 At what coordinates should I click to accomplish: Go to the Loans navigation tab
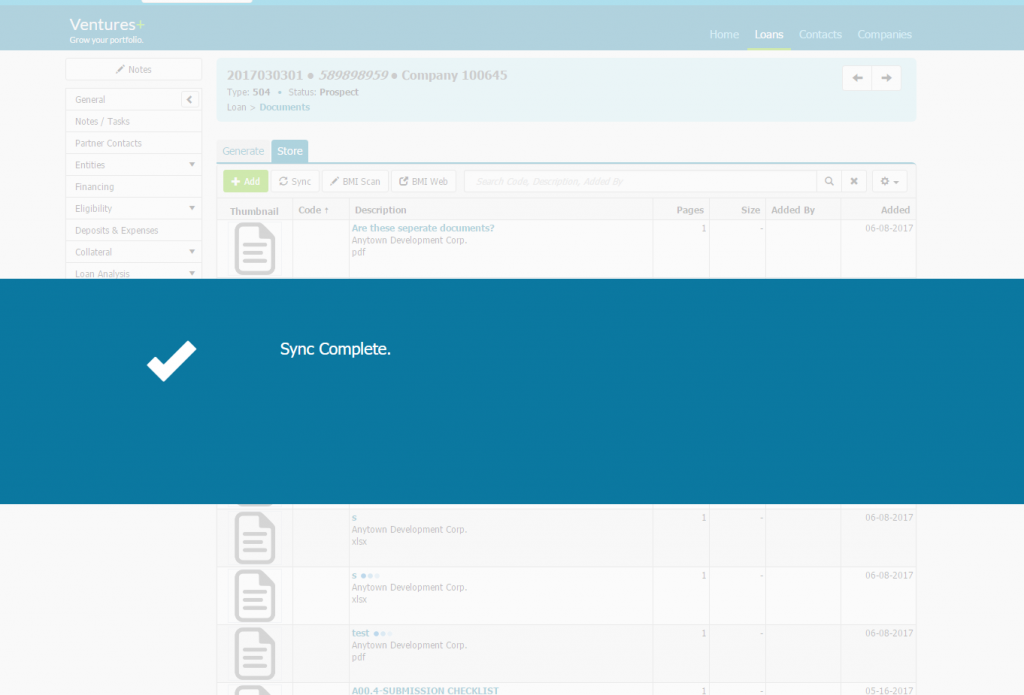[769, 35]
